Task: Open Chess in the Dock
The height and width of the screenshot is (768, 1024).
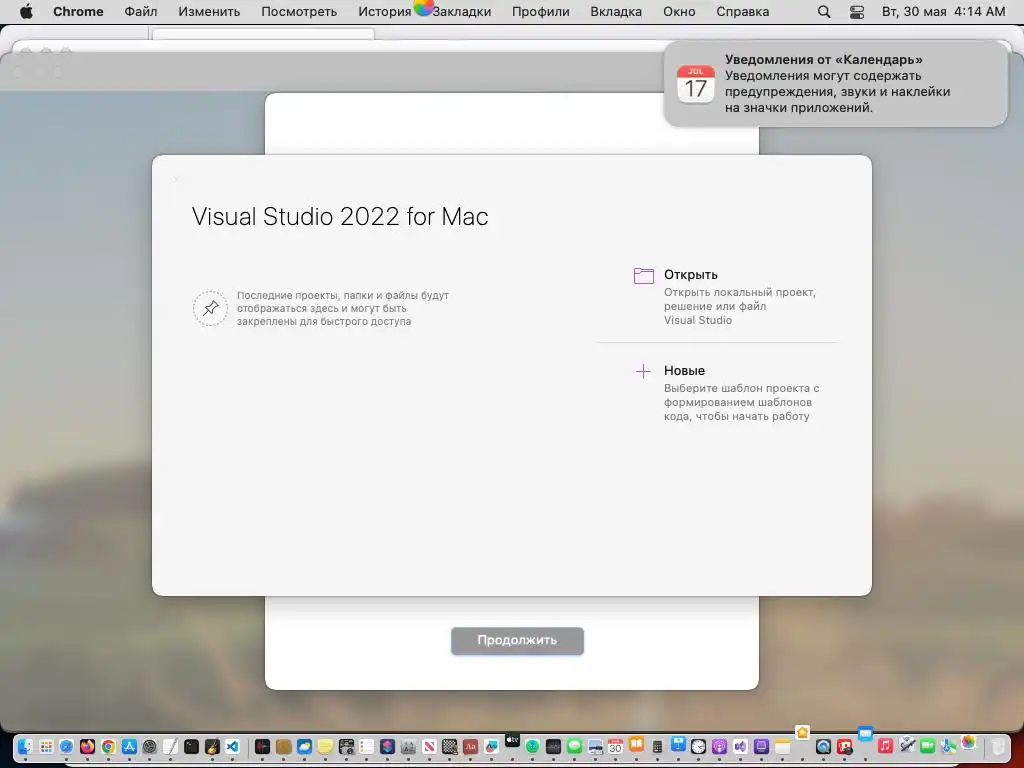Action: (x=449, y=746)
